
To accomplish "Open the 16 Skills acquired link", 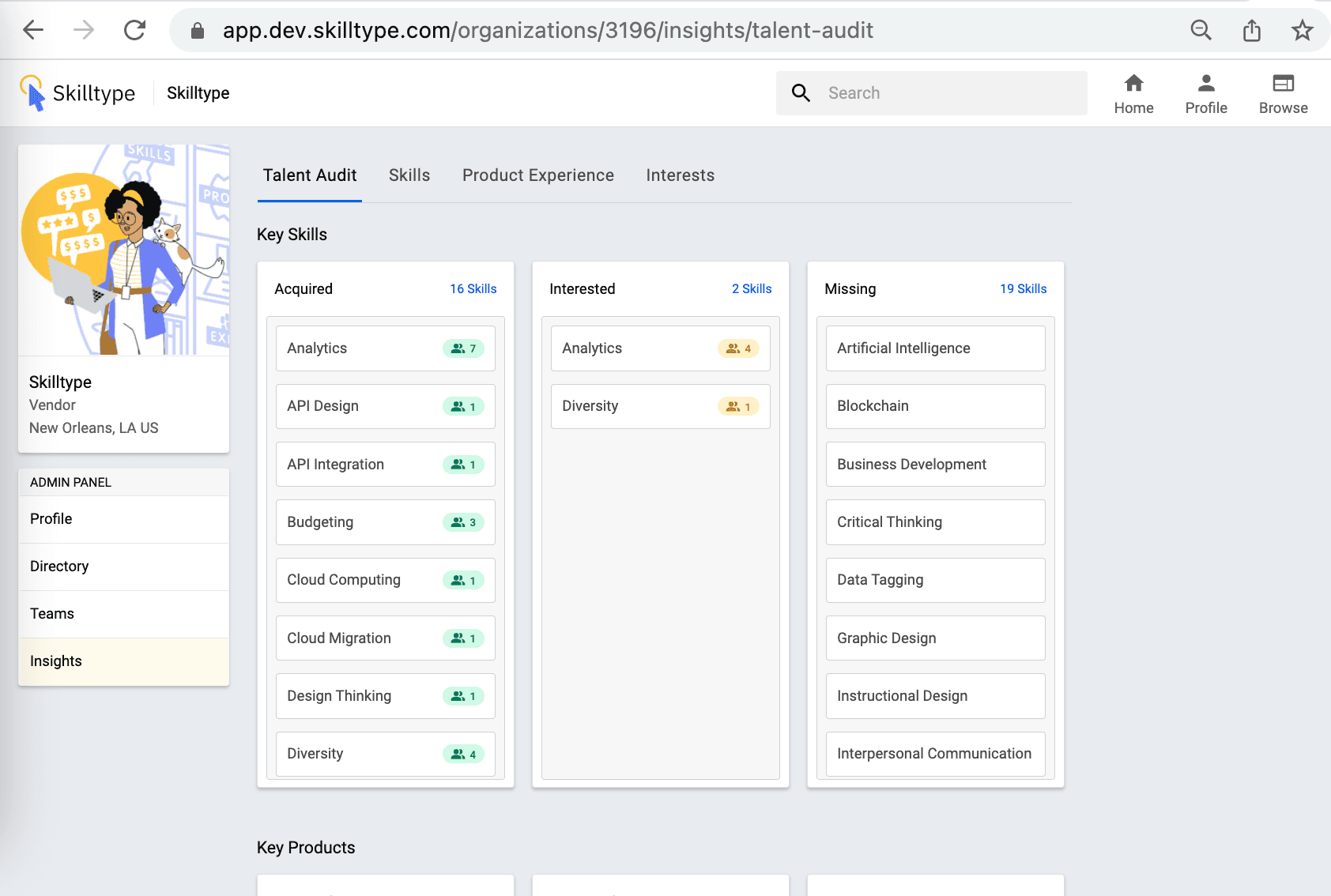I will click(473, 289).
